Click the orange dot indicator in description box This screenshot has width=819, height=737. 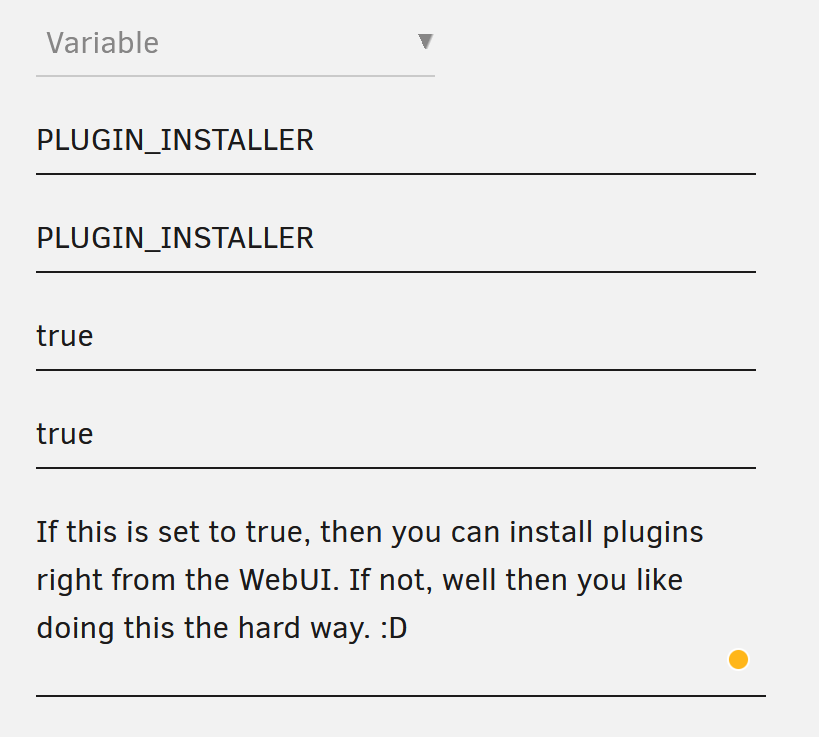click(738, 660)
